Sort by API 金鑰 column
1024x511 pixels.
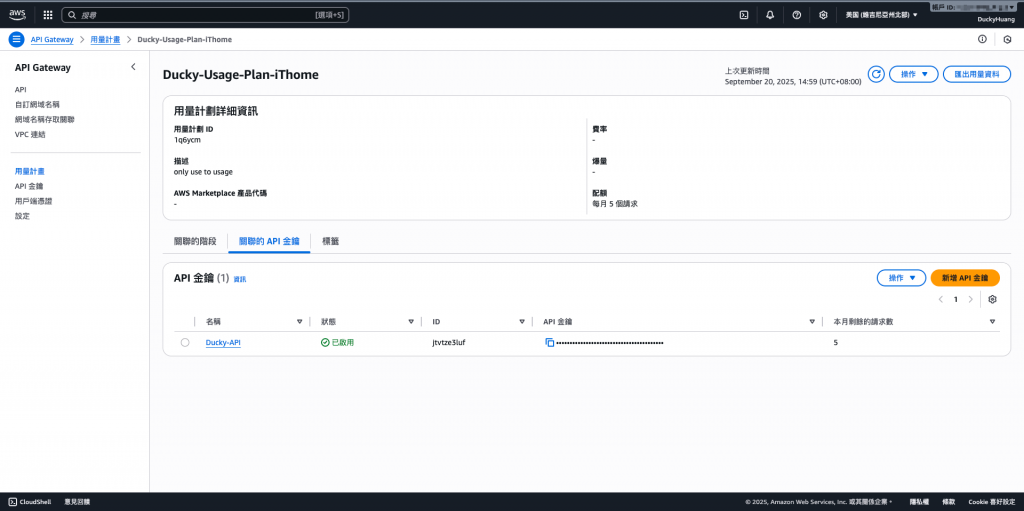pos(812,321)
